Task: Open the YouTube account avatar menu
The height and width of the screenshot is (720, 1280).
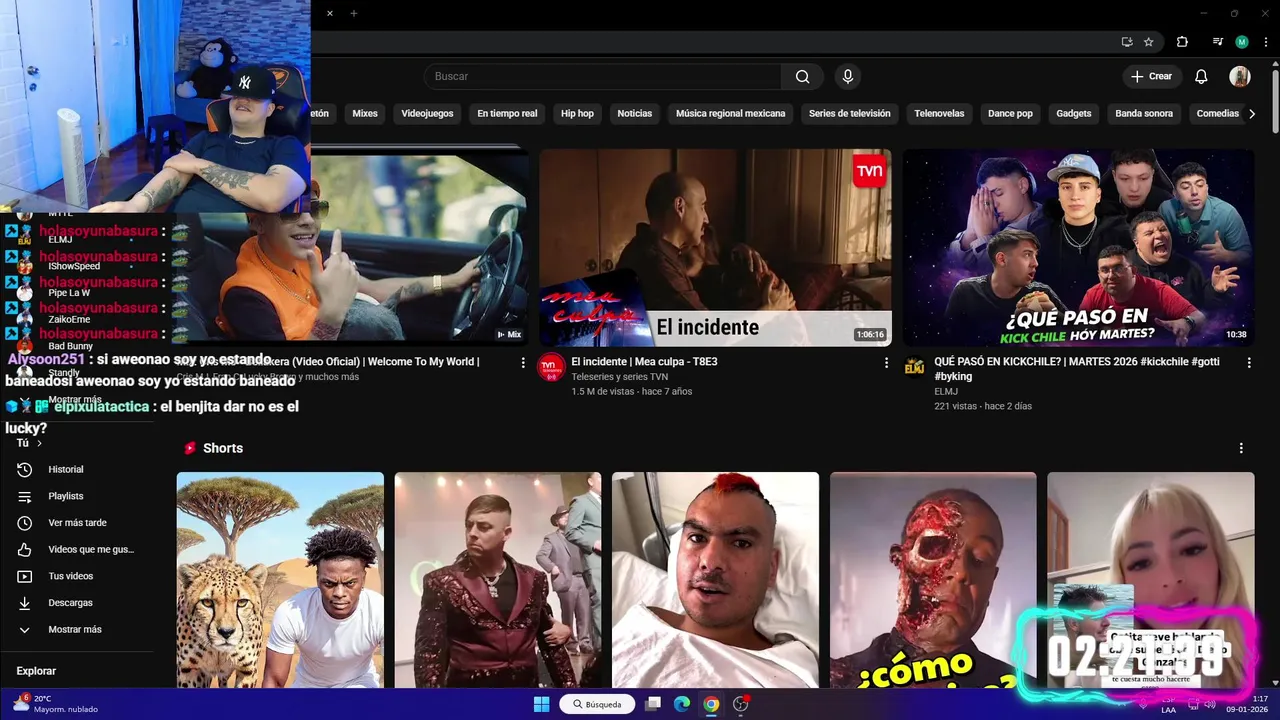Action: pyautogui.click(x=1240, y=76)
